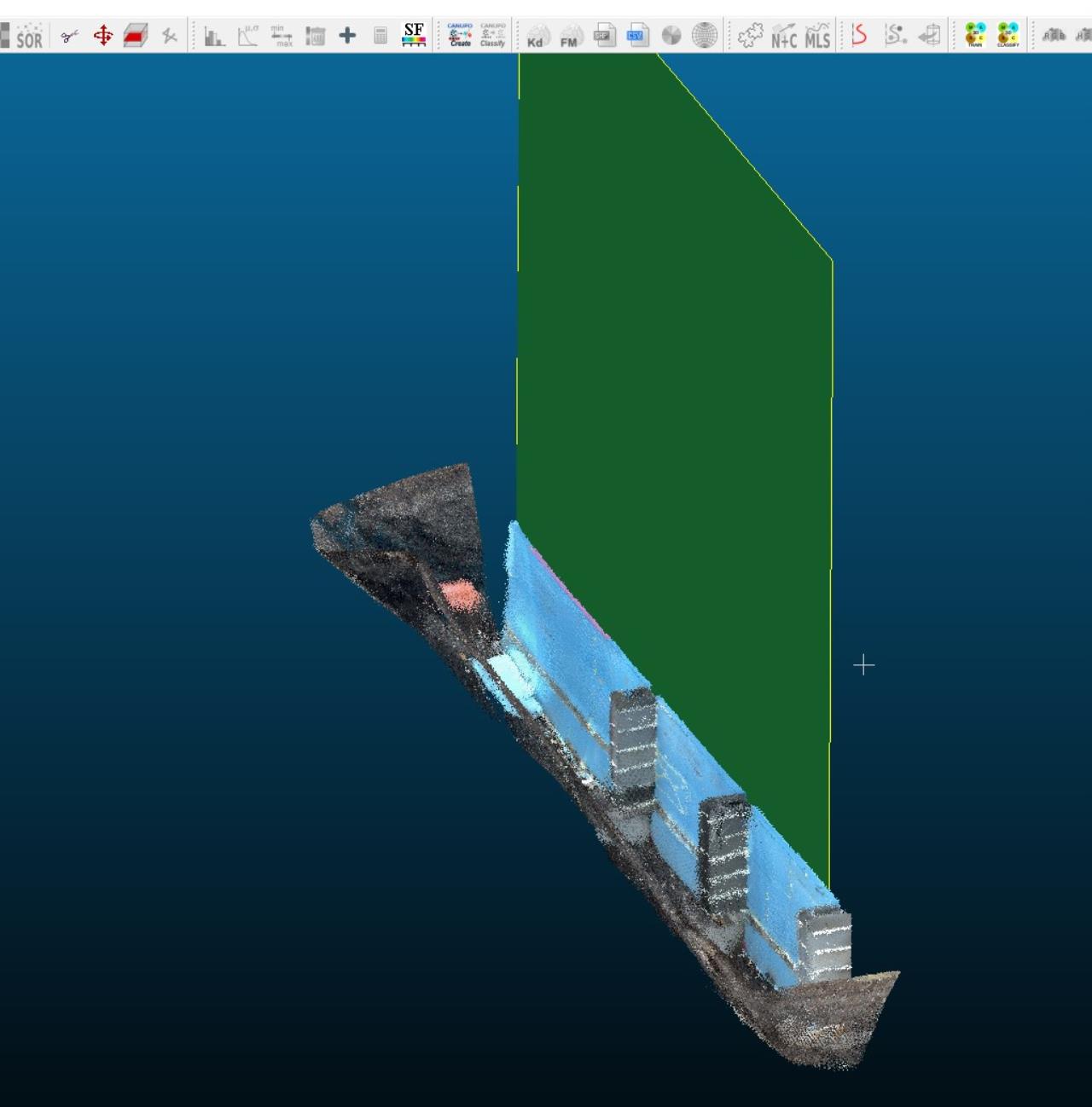Click the CANUPO Classify icon
The image size is (1092, 1107).
tap(492, 36)
